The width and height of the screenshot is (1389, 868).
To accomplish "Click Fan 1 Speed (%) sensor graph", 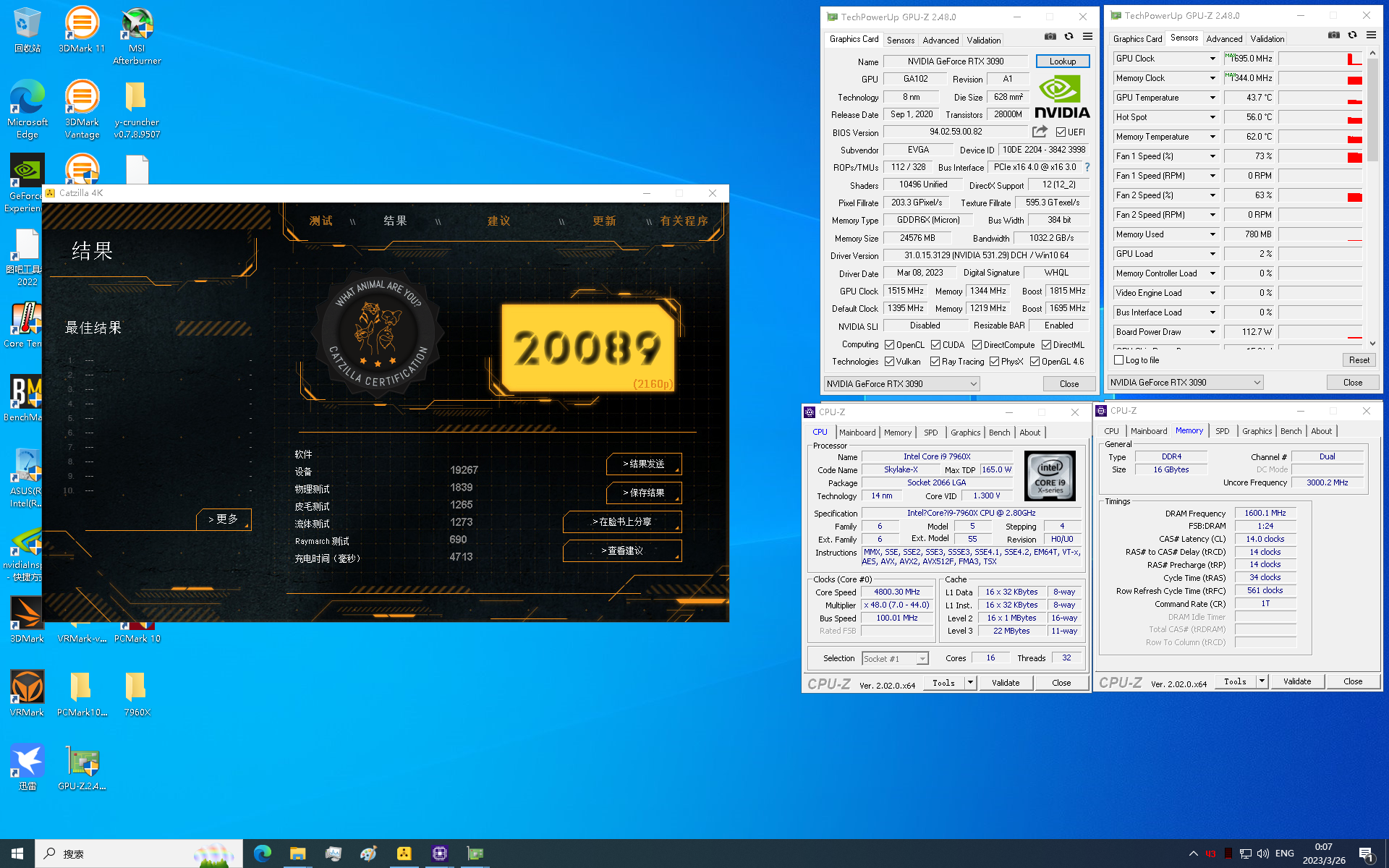I will (1320, 156).
